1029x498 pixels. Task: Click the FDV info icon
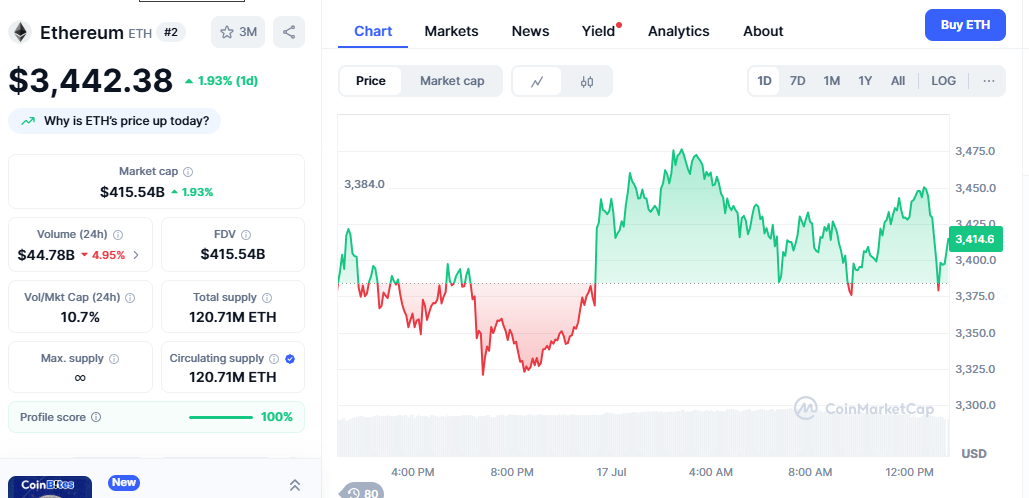(x=245, y=234)
